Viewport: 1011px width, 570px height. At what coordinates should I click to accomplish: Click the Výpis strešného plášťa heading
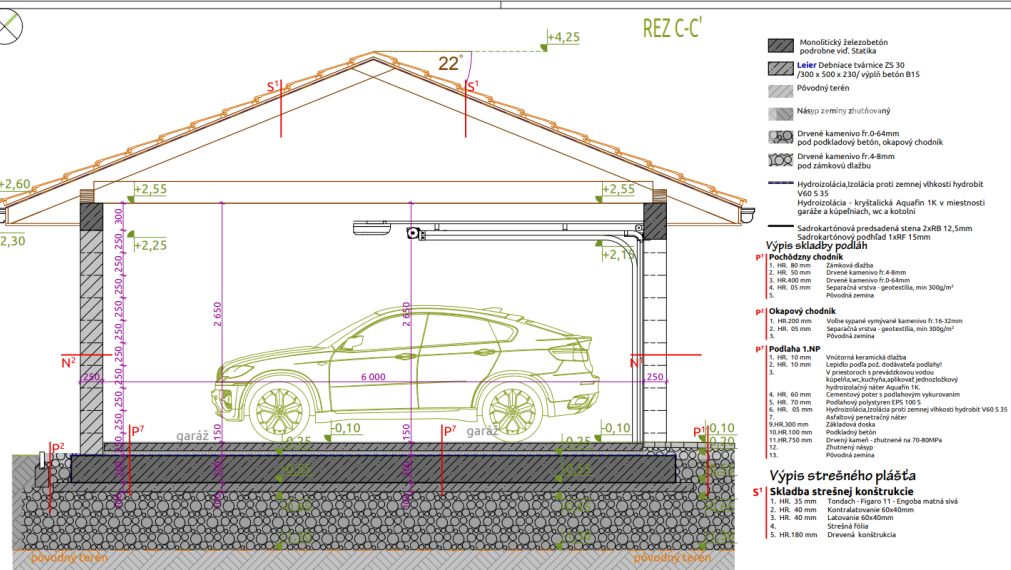[842, 476]
